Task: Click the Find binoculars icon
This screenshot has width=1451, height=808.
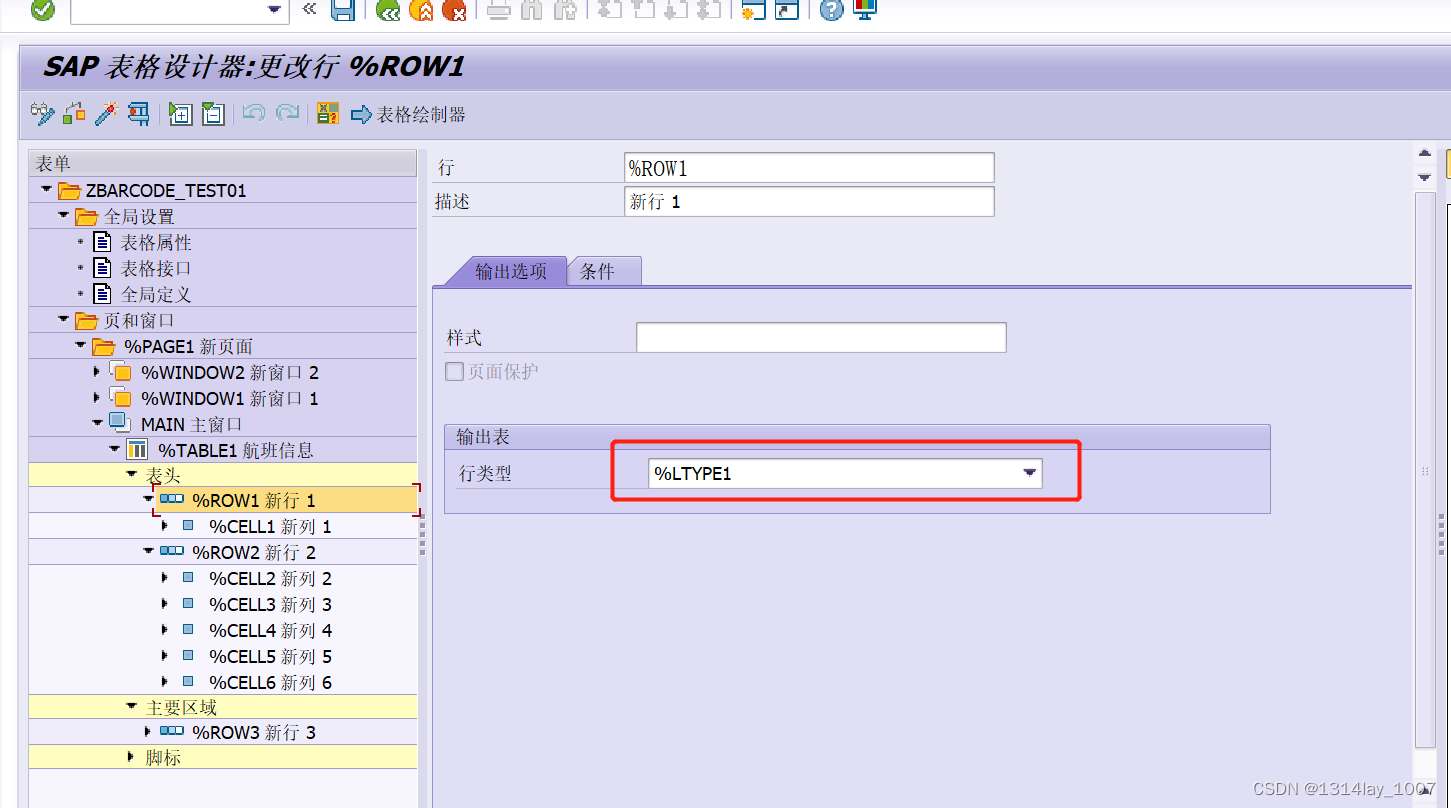Action: 532,10
